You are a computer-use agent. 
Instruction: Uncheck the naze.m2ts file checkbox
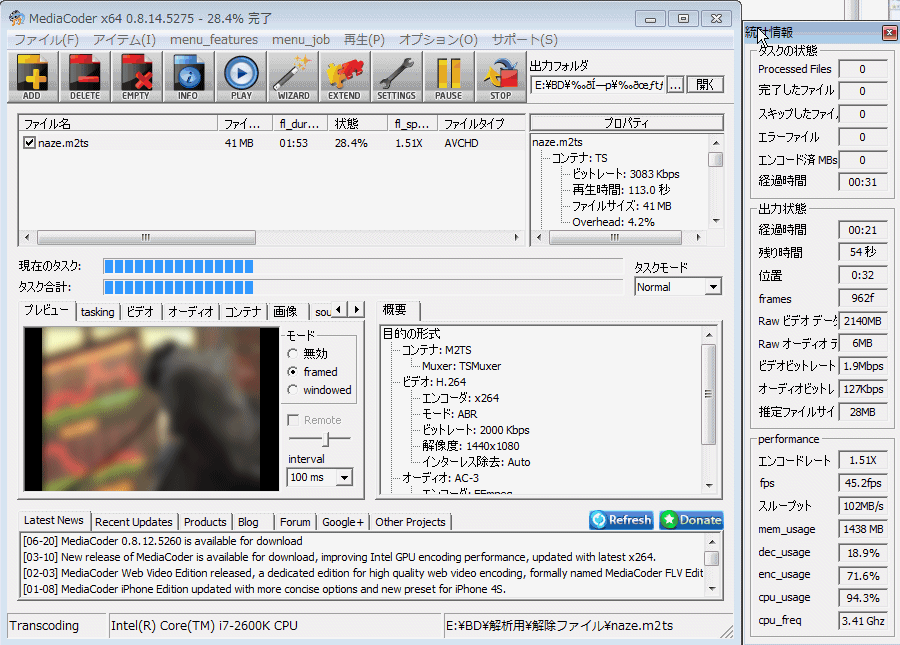[x=29, y=143]
